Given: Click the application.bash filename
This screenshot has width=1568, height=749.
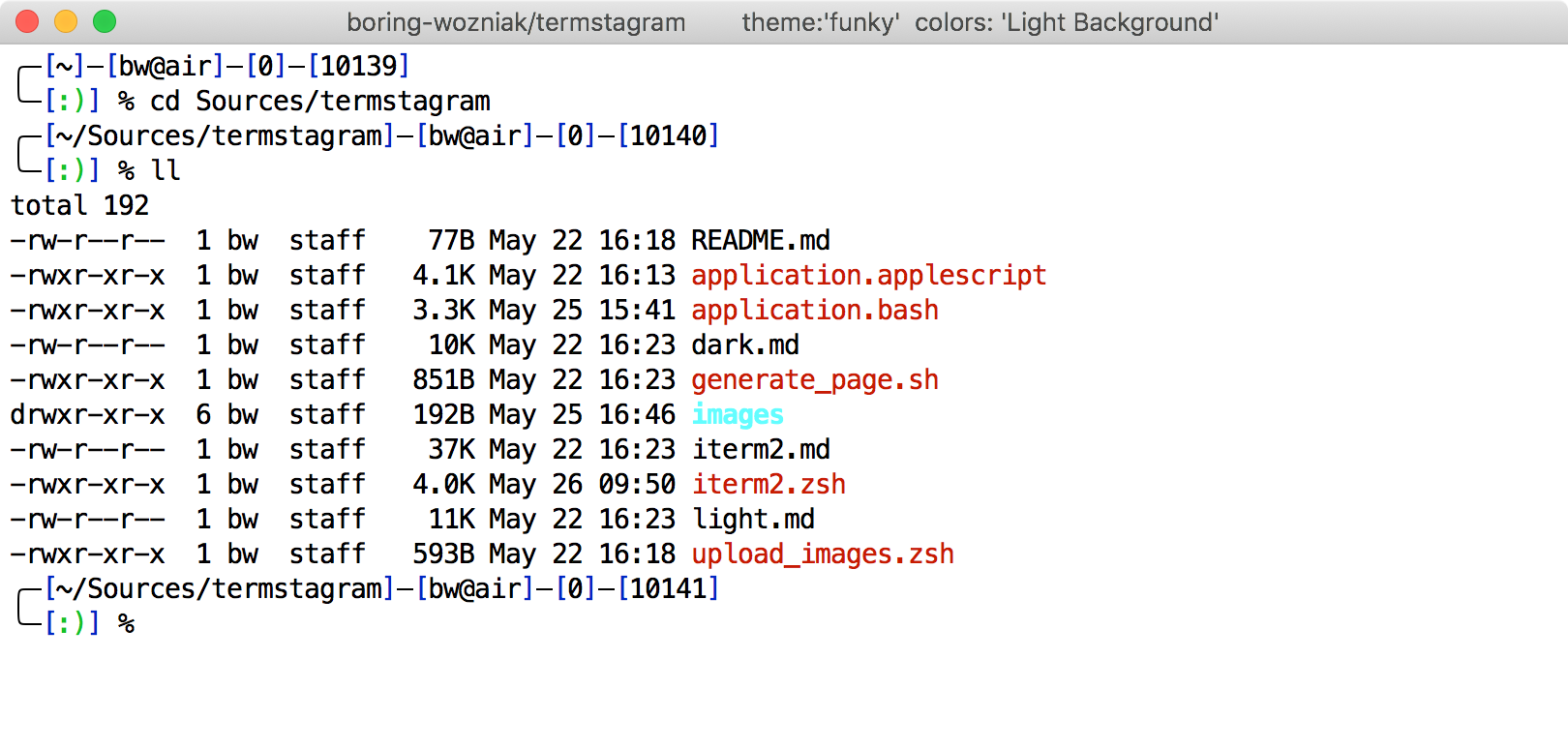Looking at the screenshot, I should tap(814, 310).
